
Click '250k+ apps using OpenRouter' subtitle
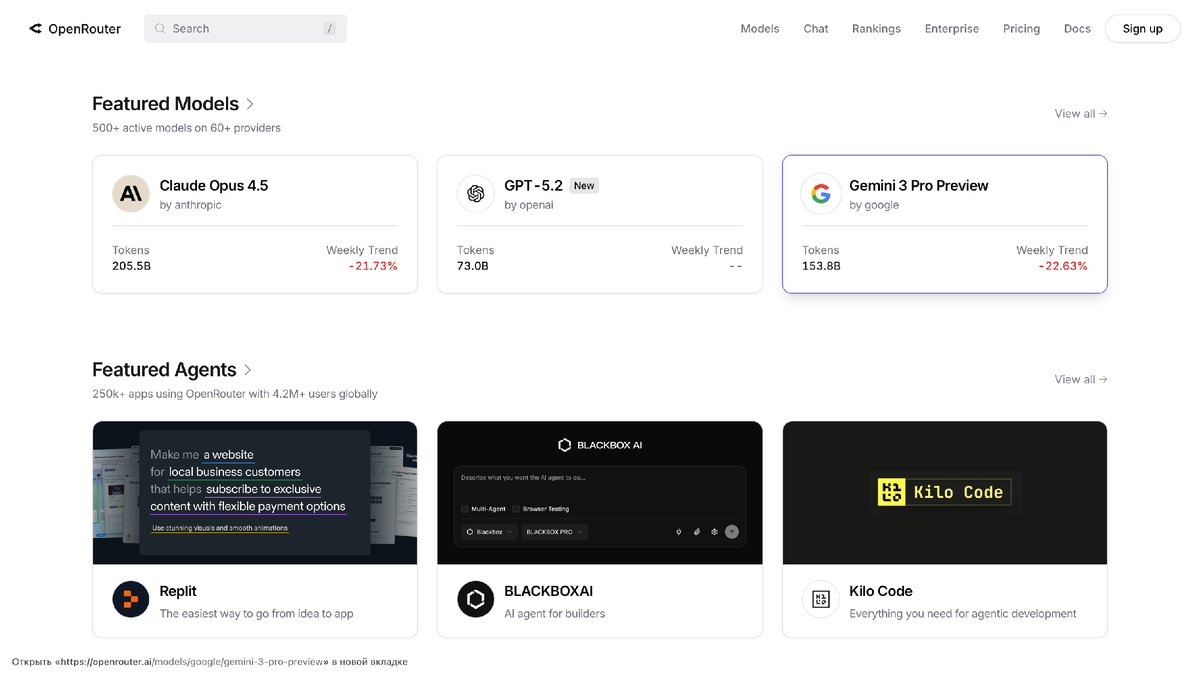(235, 394)
